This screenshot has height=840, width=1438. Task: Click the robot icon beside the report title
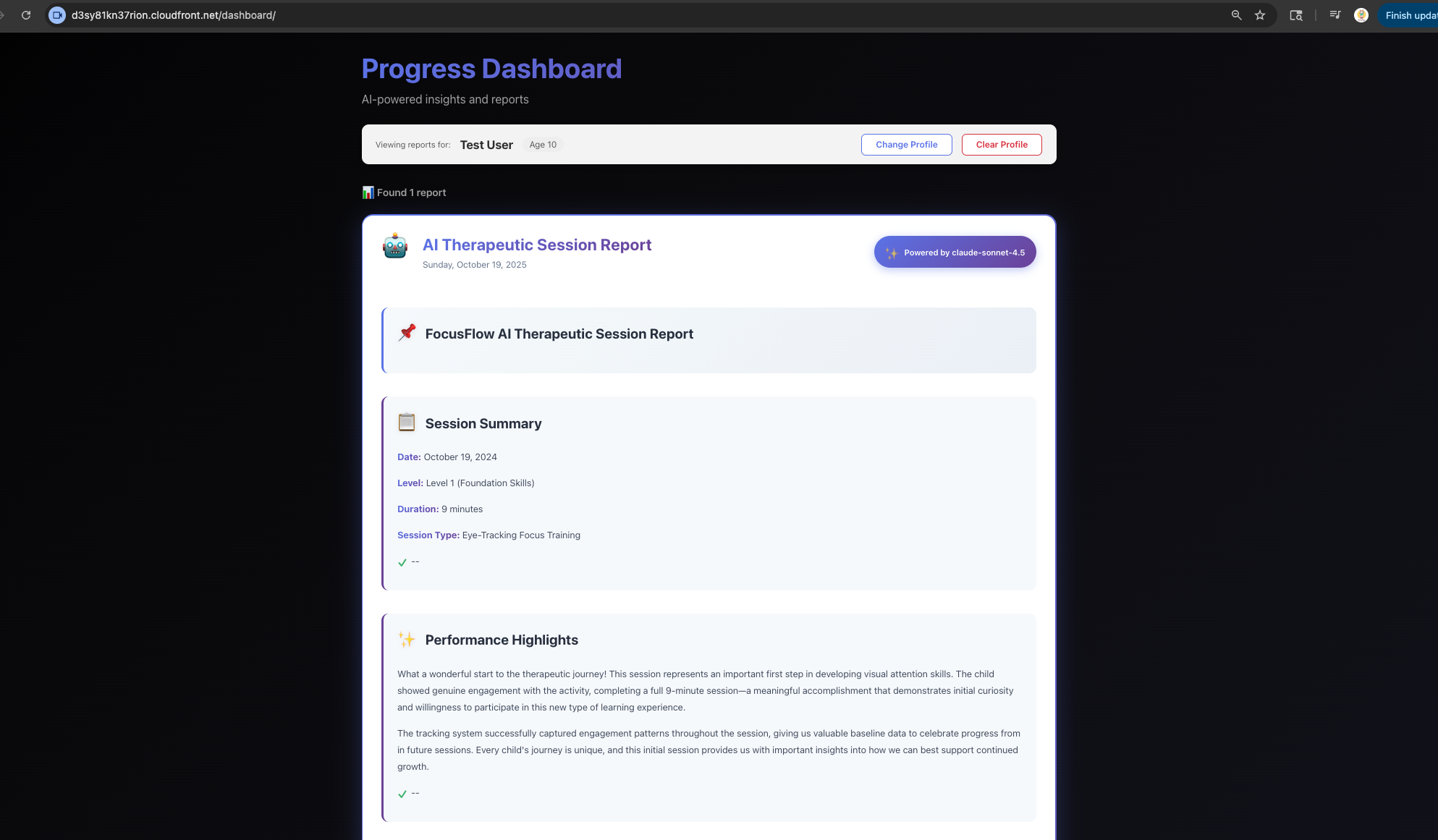coord(395,246)
